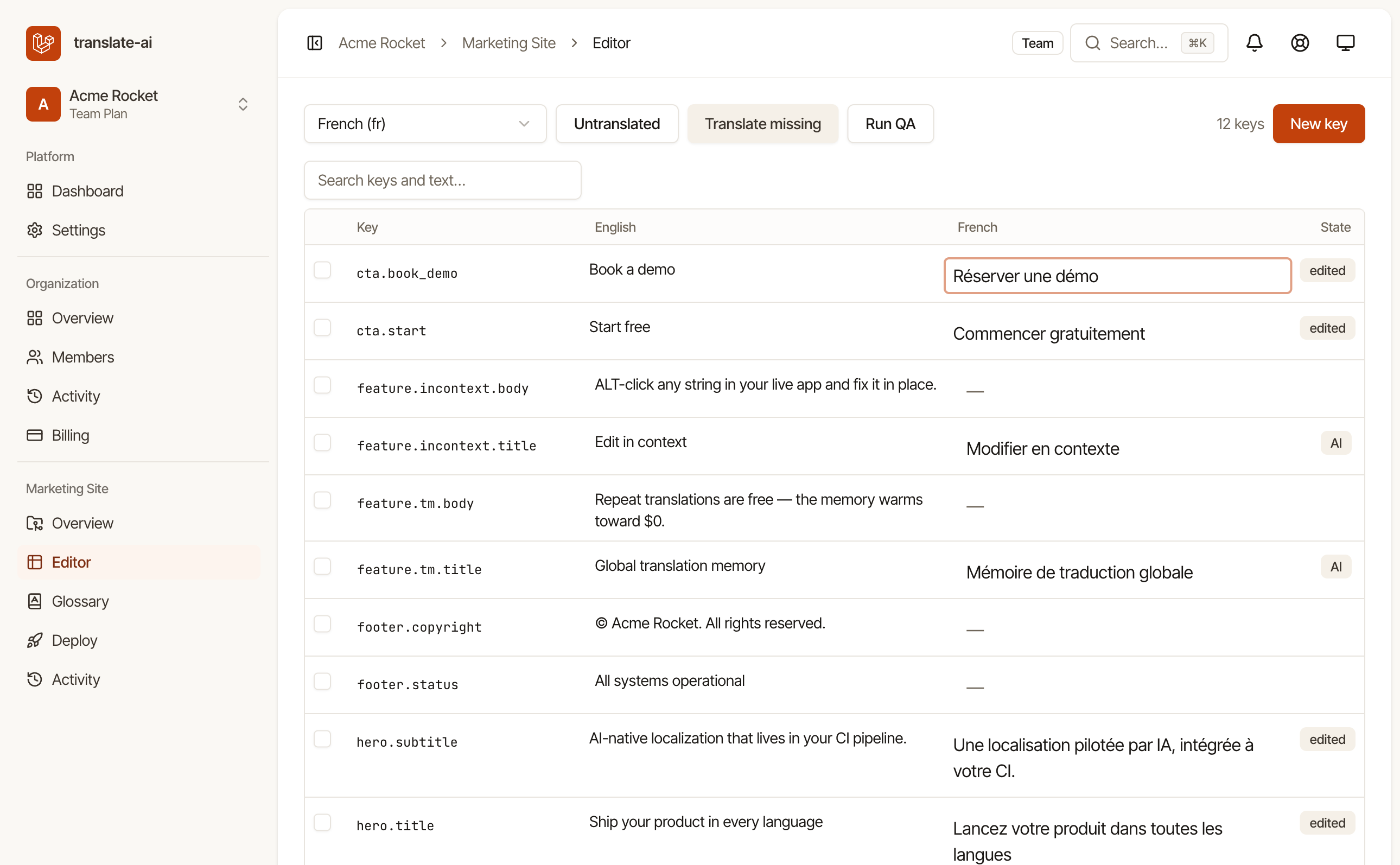Click the Run QA button

pyautogui.click(x=890, y=124)
